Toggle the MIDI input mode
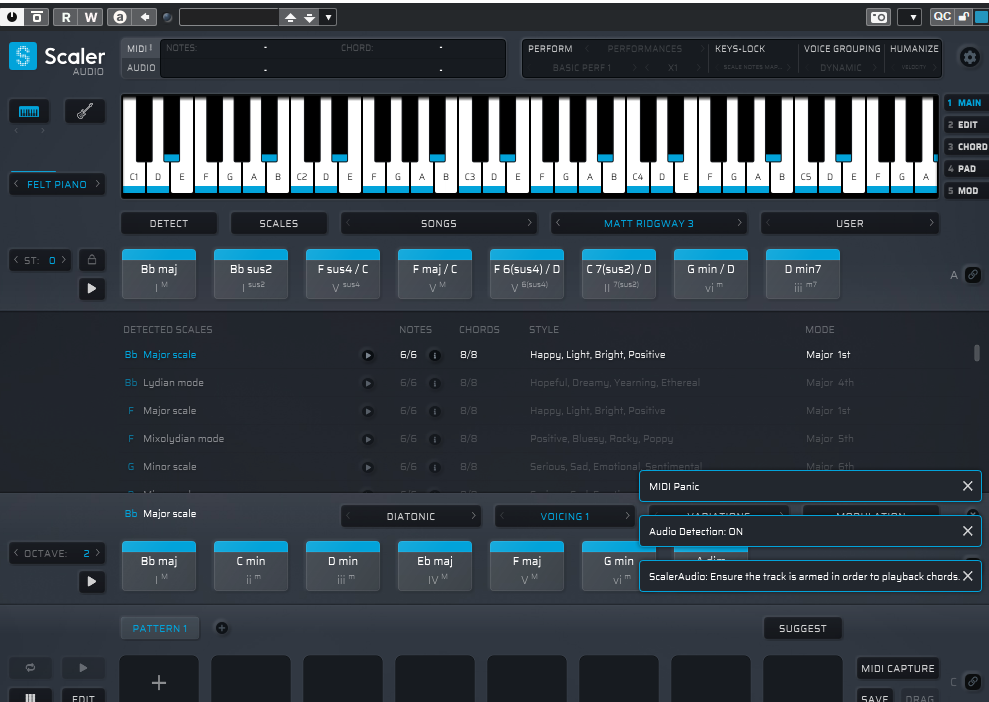 coord(139,48)
